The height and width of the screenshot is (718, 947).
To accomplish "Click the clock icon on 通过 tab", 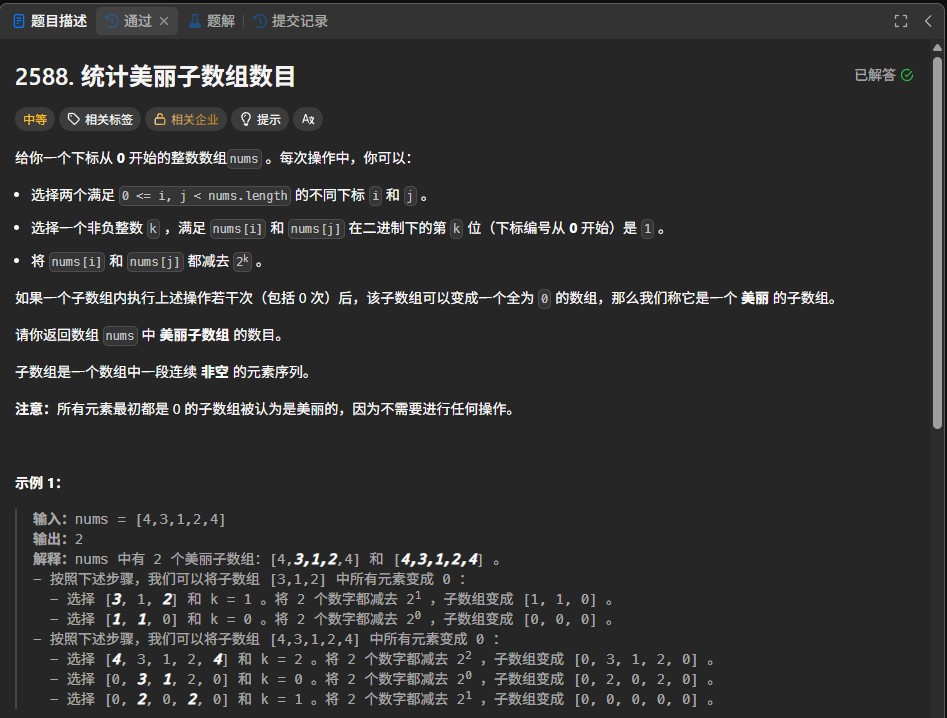I will tap(112, 21).
